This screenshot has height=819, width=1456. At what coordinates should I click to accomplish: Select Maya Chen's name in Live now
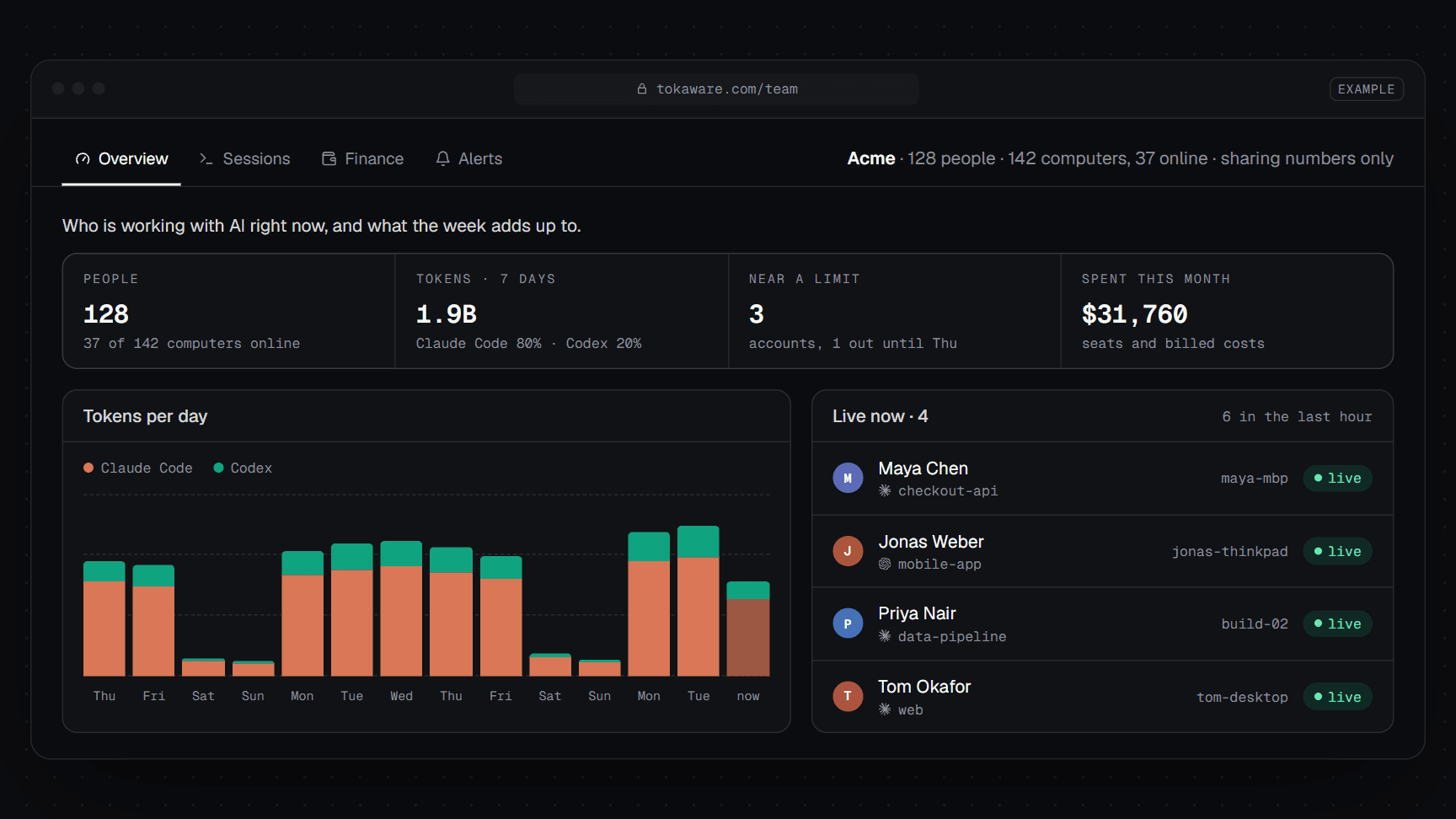923,468
